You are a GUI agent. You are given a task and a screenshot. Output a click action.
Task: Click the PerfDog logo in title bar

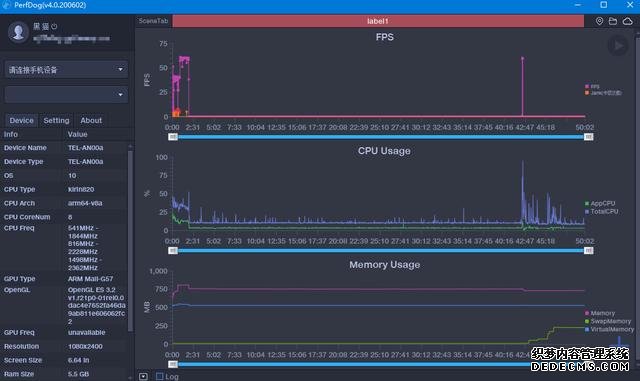(6, 5)
